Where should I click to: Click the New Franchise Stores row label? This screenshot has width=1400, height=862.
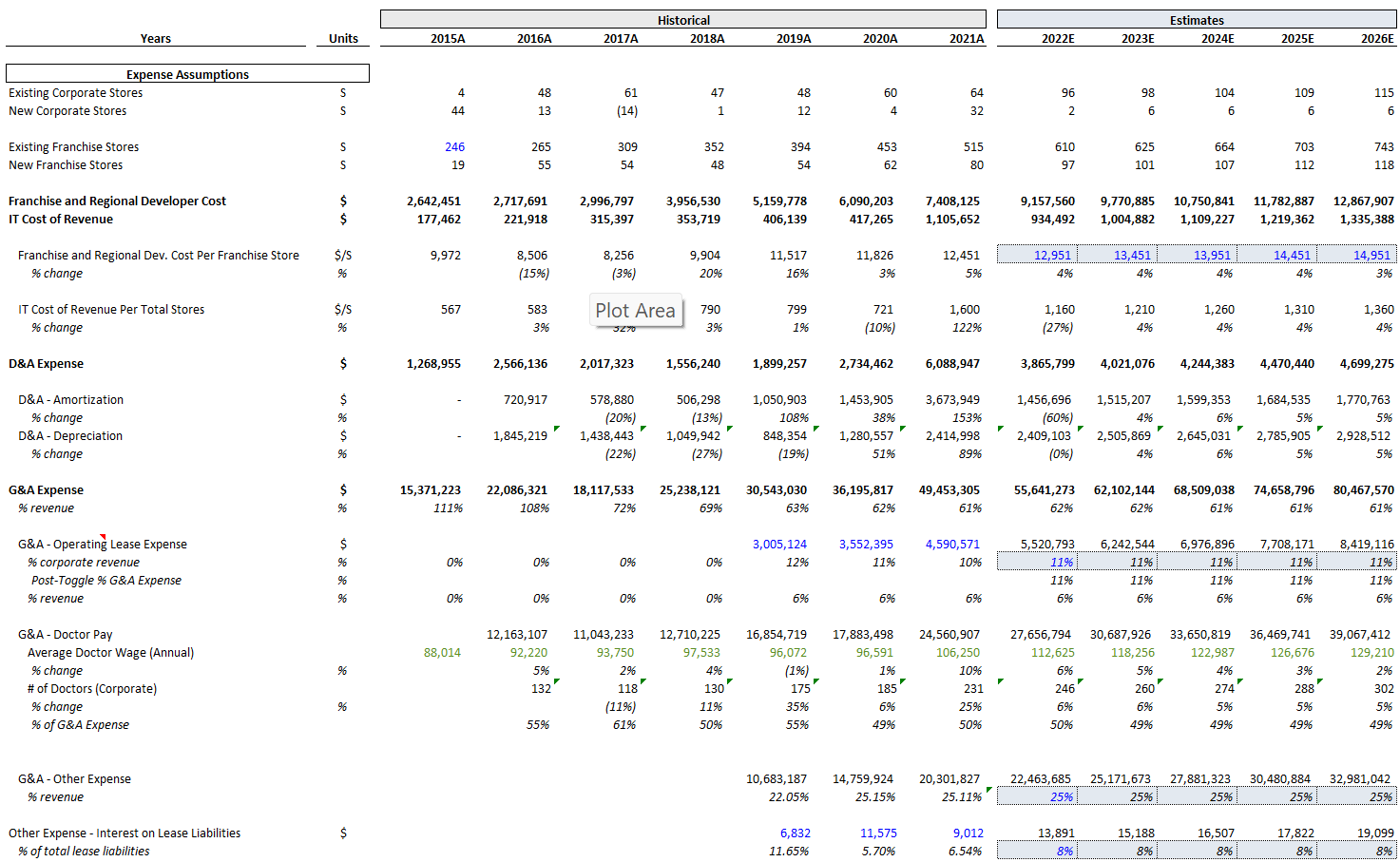coord(66,164)
